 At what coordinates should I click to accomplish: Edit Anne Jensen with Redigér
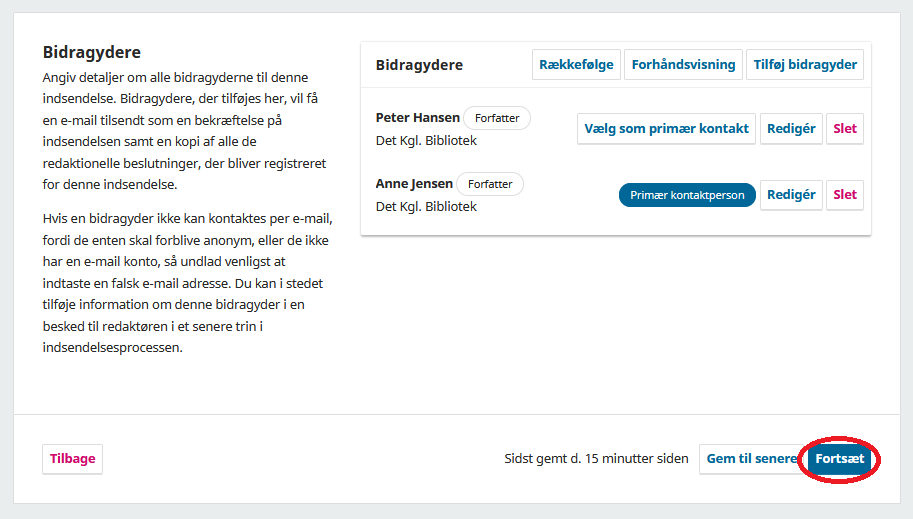[791, 195]
